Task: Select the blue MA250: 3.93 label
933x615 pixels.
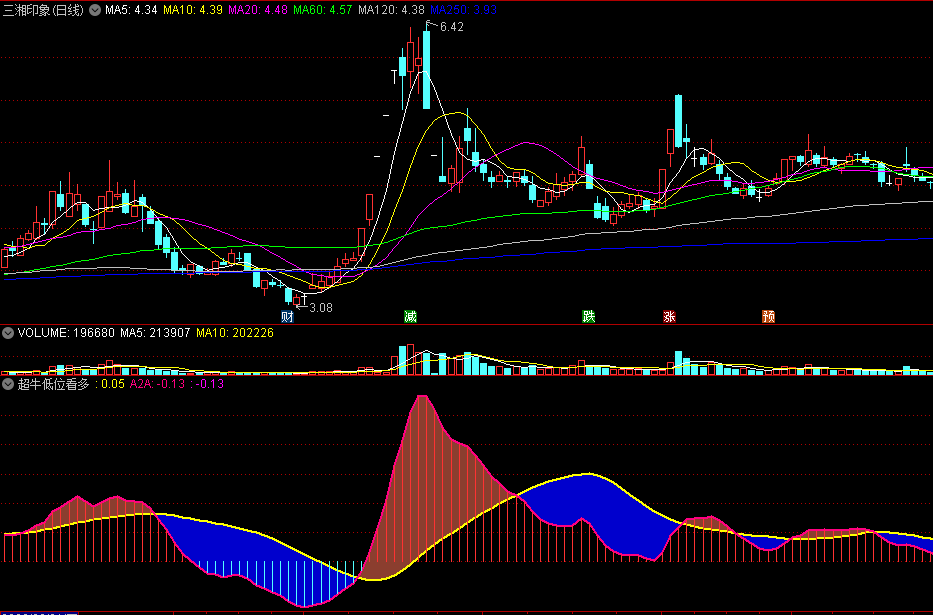Action: [464, 10]
